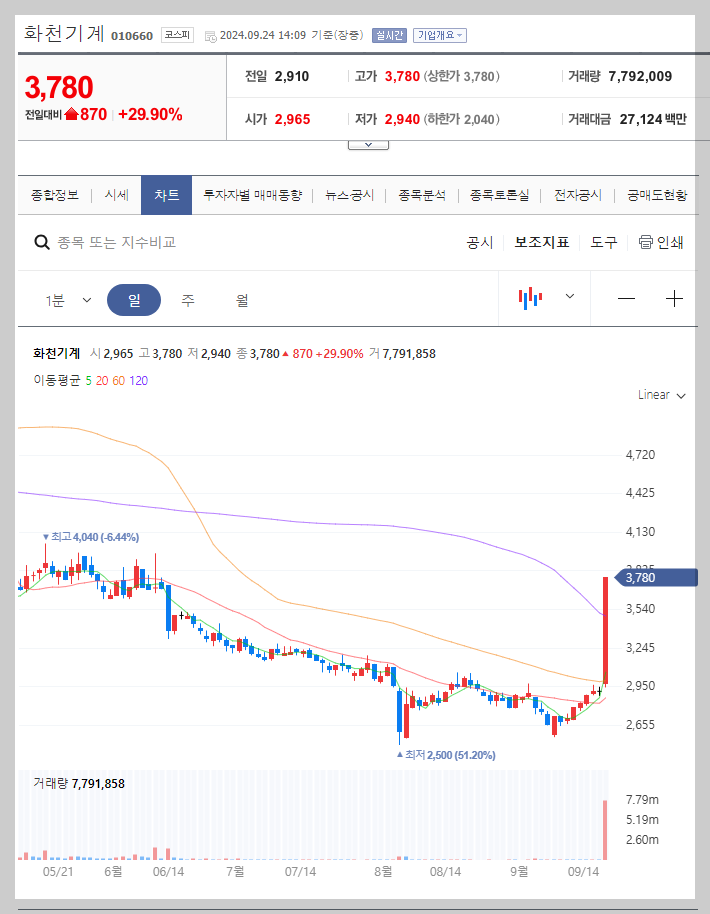Image resolution: width=710 pixels, height=914 pixels.
Task: Click the 3,780 price label on the chart
Action: pyautogui.click(x=657, y=577)
